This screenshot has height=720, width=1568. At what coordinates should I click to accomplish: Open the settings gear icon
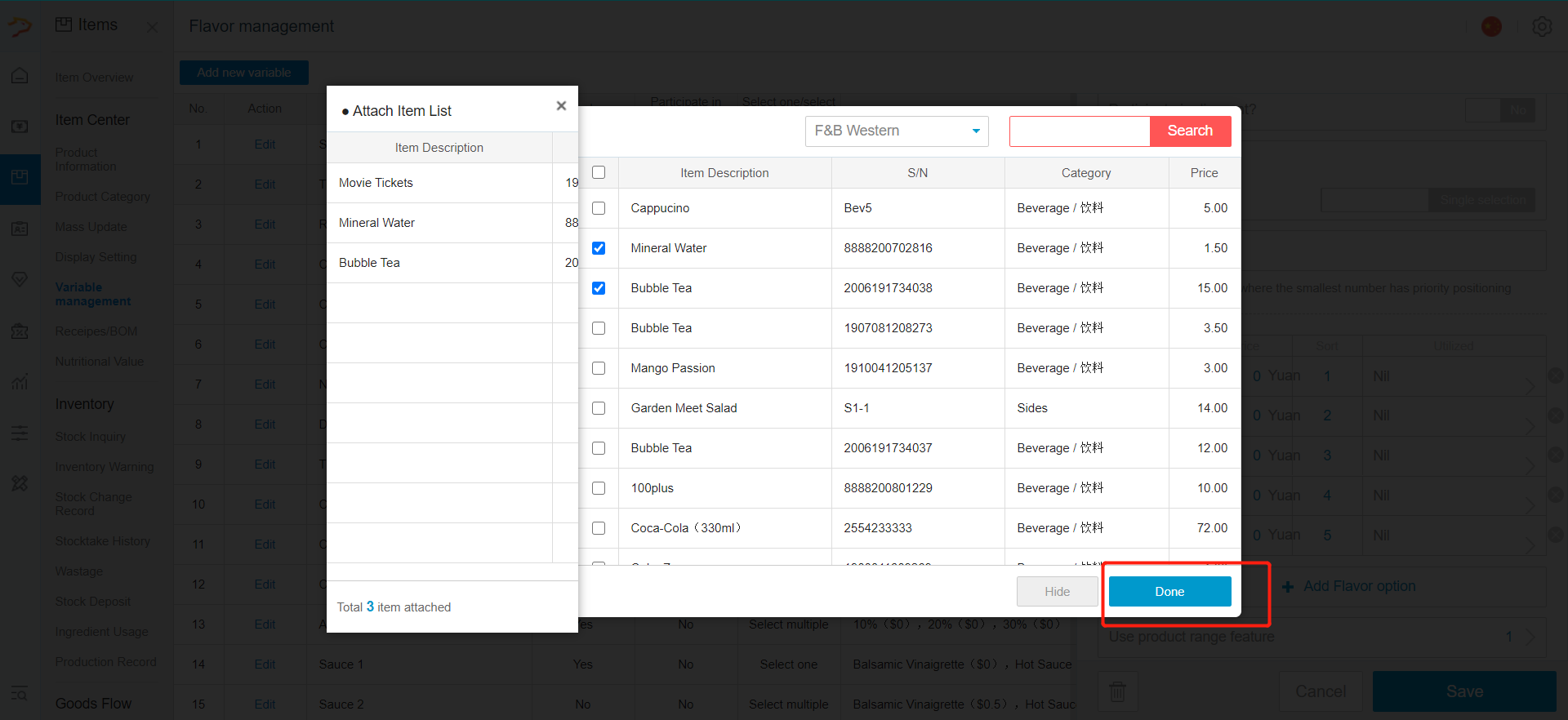1542,26
